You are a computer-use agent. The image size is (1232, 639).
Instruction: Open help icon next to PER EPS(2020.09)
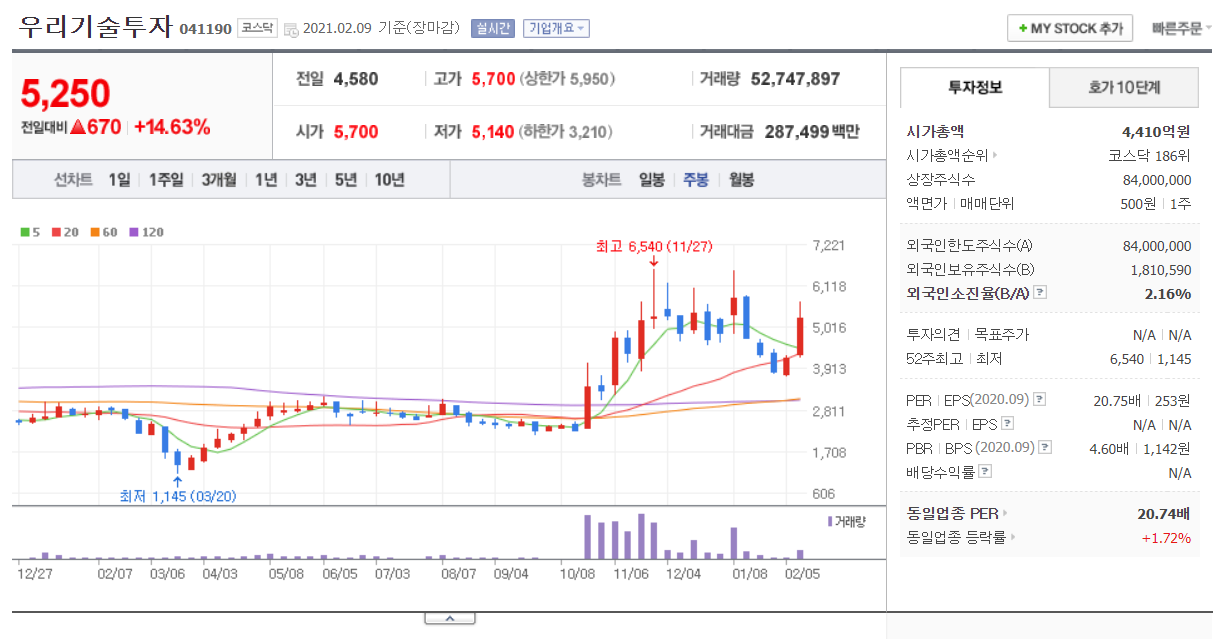click(x=1040, y=400)
